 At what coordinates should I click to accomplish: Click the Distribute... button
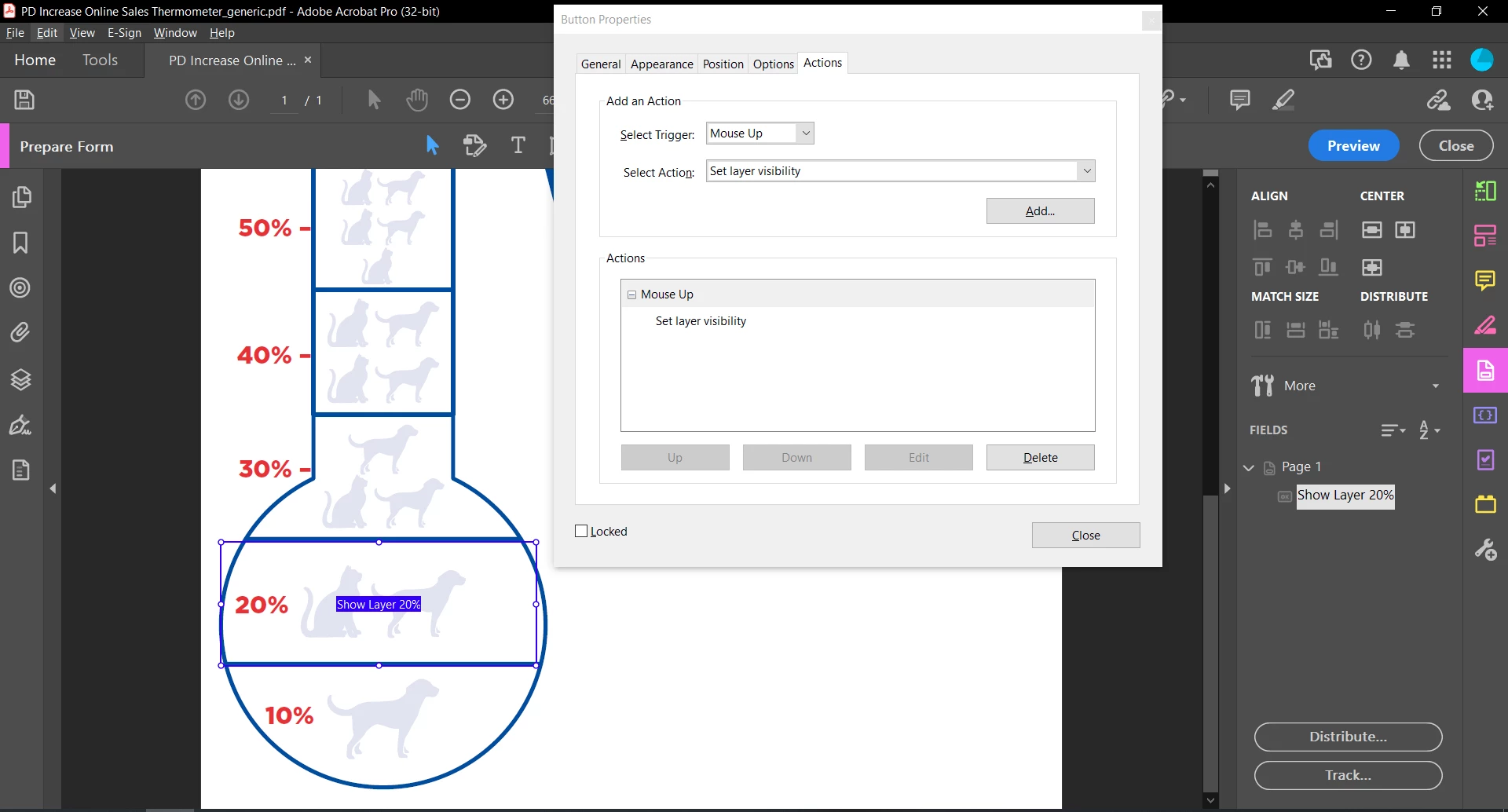pos(1348,737)
